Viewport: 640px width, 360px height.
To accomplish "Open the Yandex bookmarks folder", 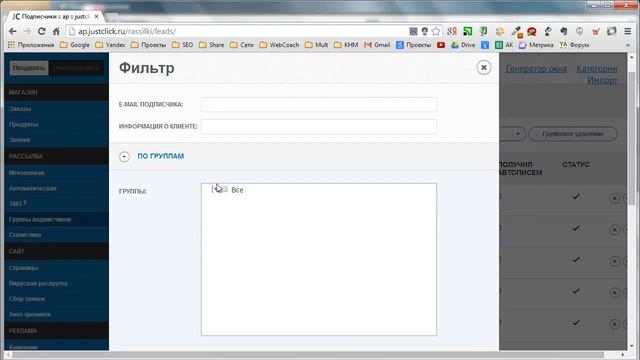I will click(110, 45).
